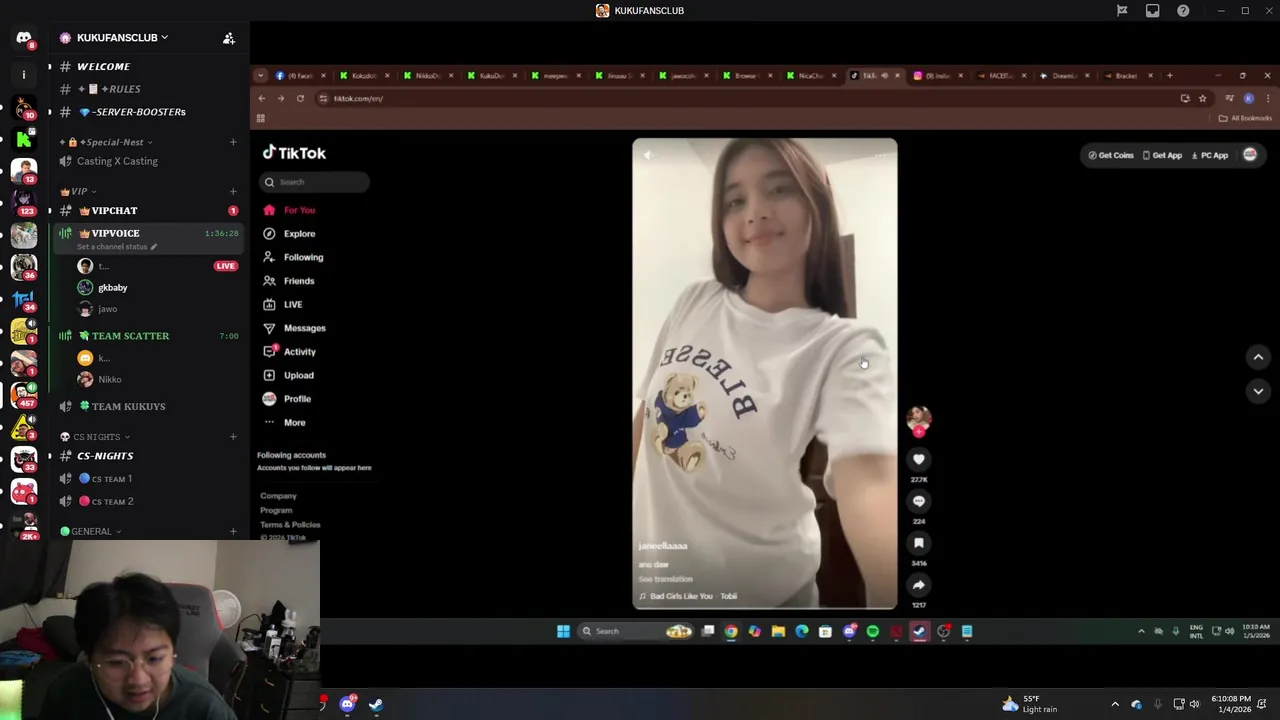The width and height of the screenshot is (1280, 720).
Task: Click user gkbaby in VIPVOICE
Action: pos(112,288)
